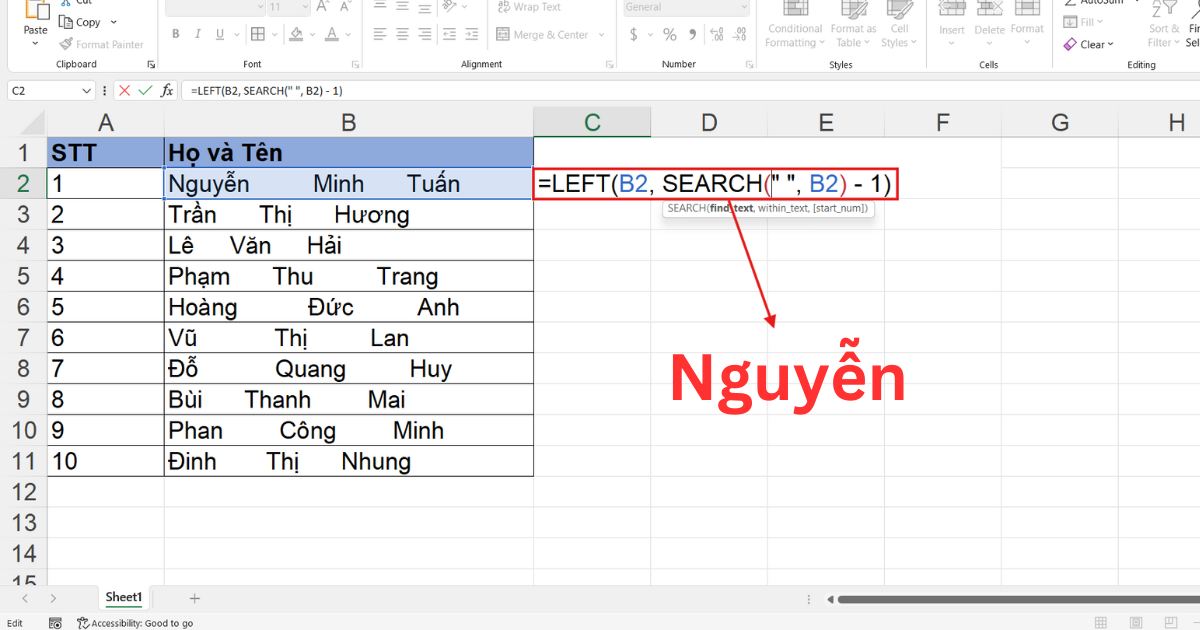Toggle center alignment for the cell

point(401,34)
